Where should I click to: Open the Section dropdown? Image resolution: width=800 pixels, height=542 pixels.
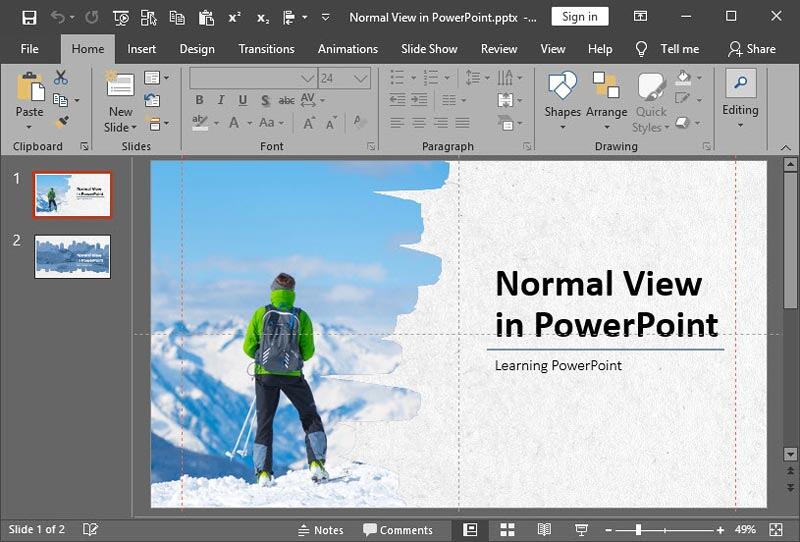(156, 124)
